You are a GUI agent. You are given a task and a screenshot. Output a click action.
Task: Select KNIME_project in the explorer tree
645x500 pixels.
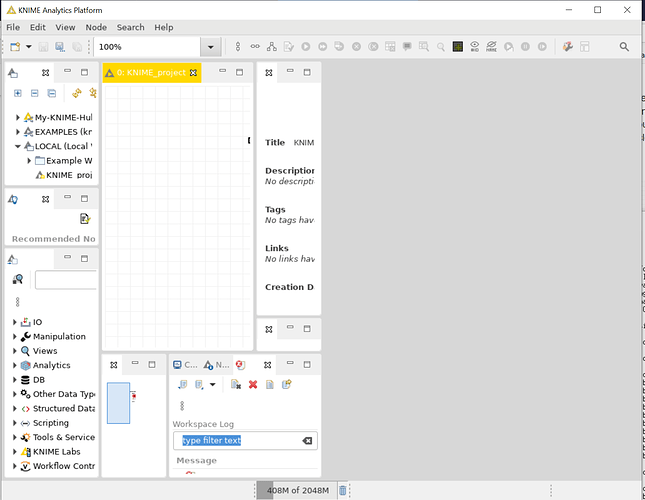point(64,175)
